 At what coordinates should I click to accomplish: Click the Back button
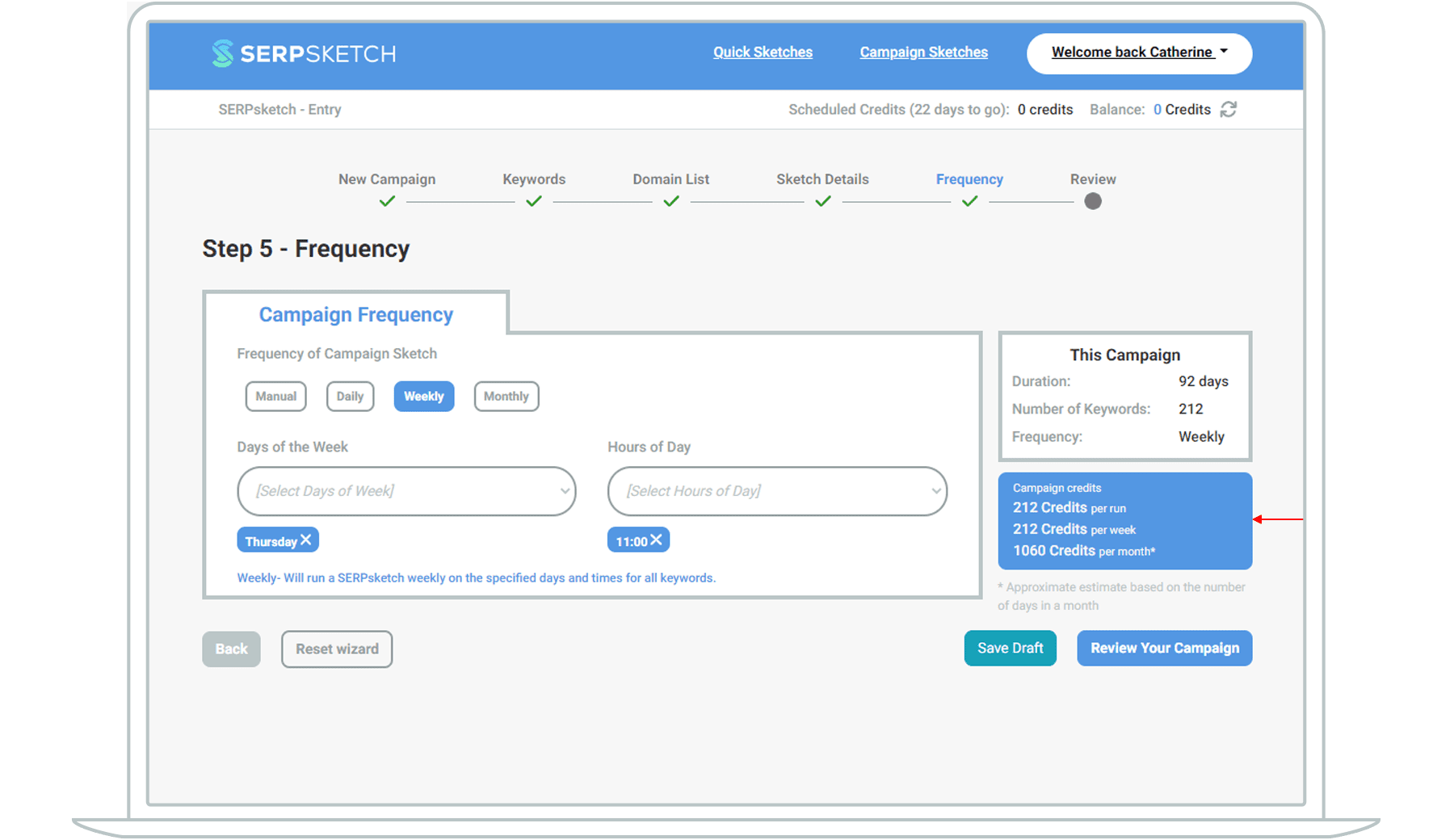click(x=231, y=649)
